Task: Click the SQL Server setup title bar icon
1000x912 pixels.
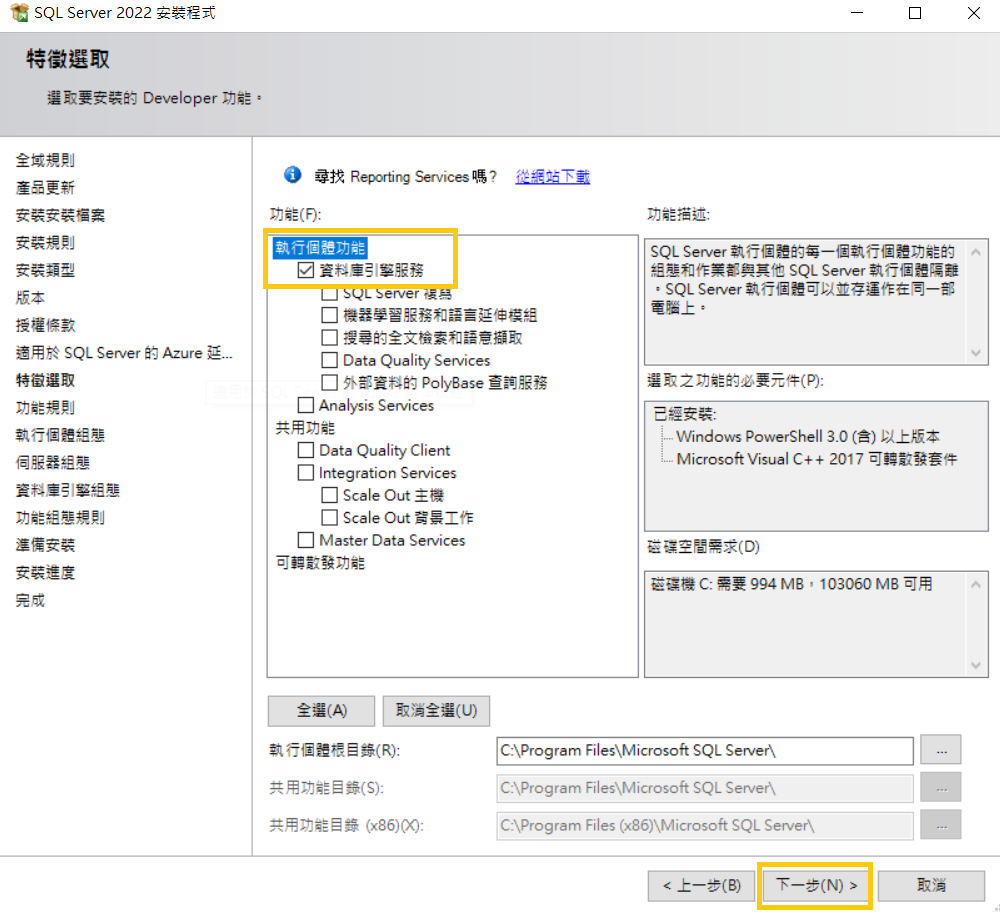Action: click(19, 12)
